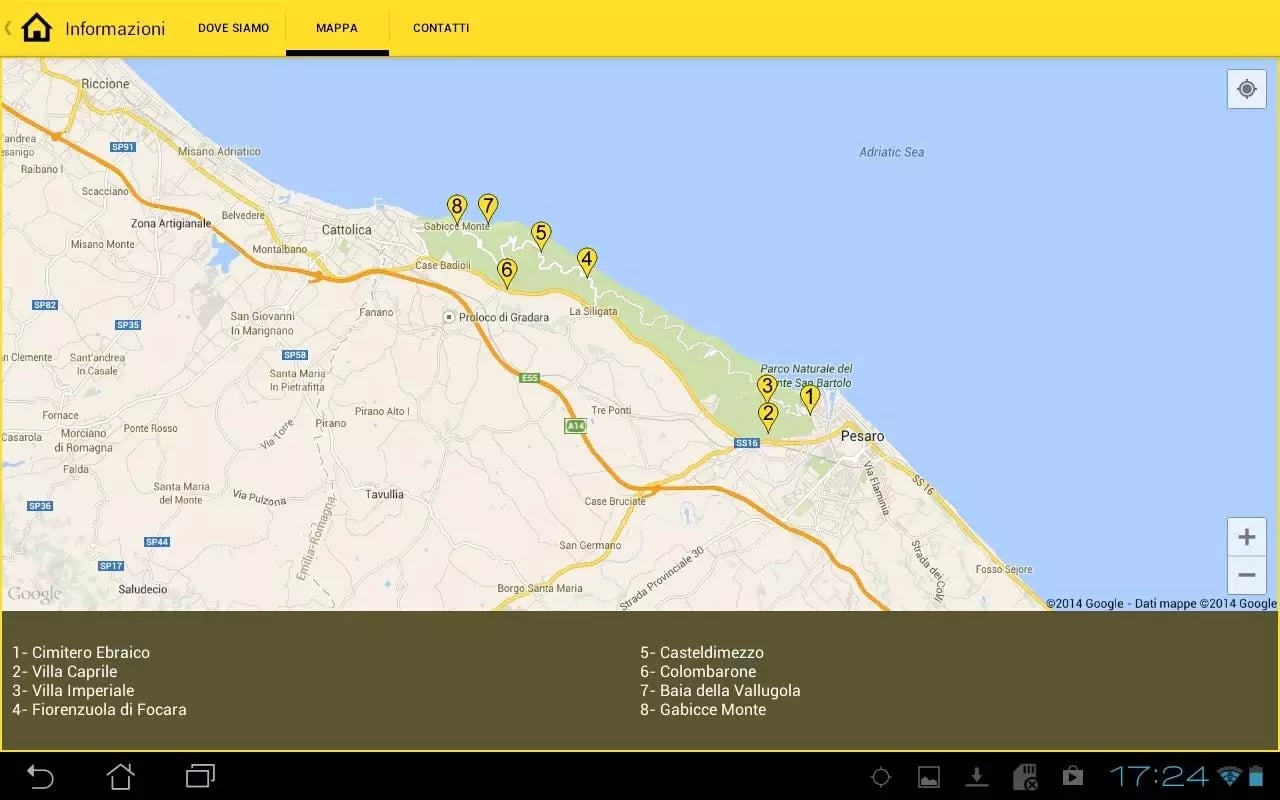Image resolution: width=1280 pixels, height=800 pixels.
Task: Tap map marker number 8
Action: tap(457, 210)
